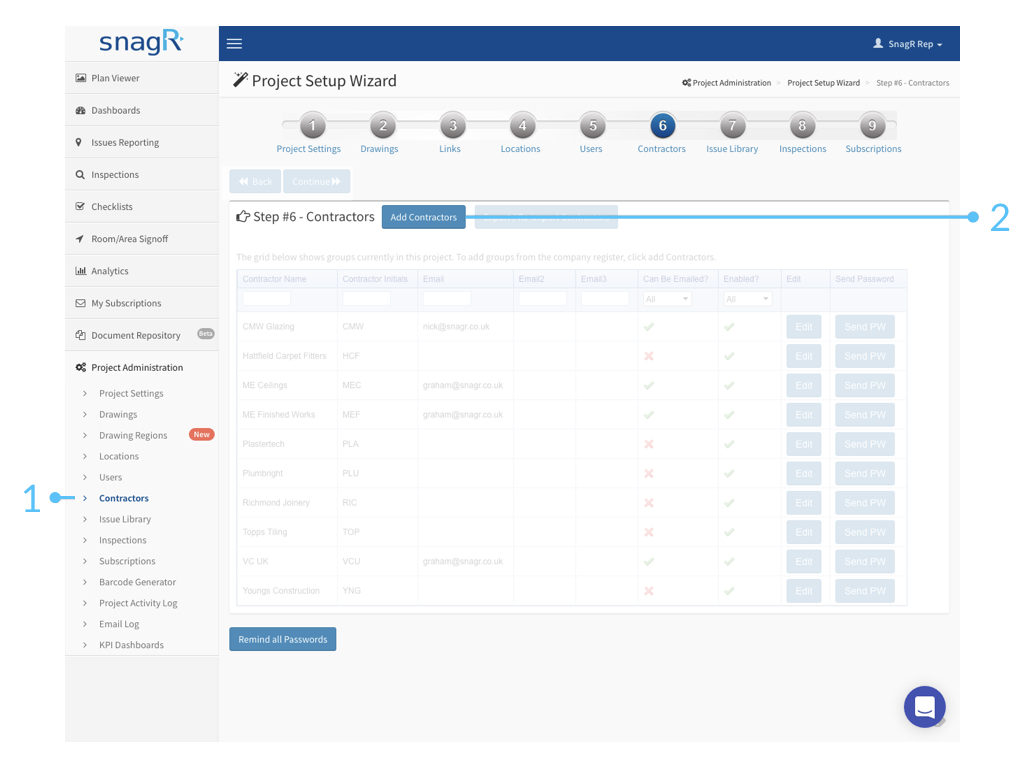The width and height of the screenshot is (1024, 768).
Task: Click Send PW for Youngs Construction
Action: point(865,591)
